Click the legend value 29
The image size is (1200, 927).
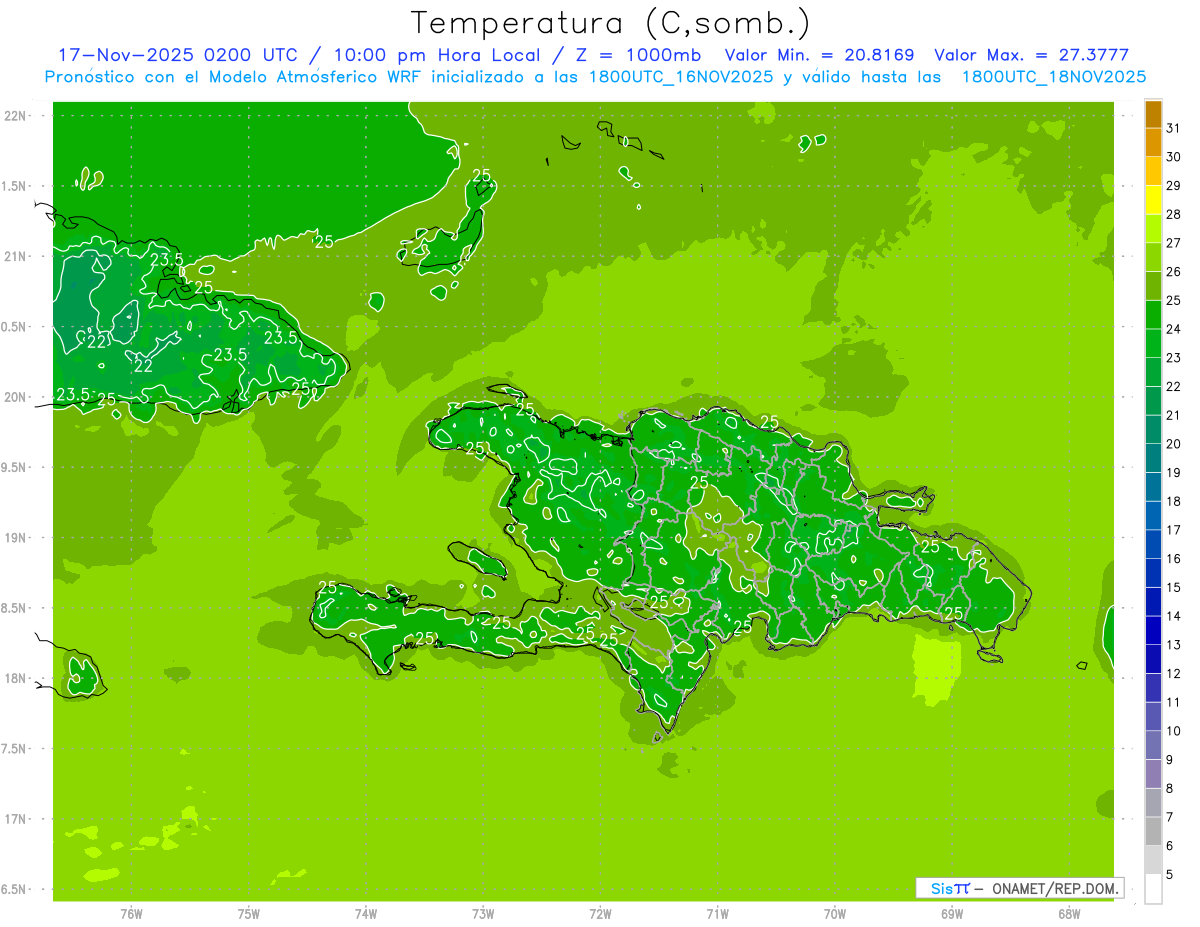coord(1174,186)
